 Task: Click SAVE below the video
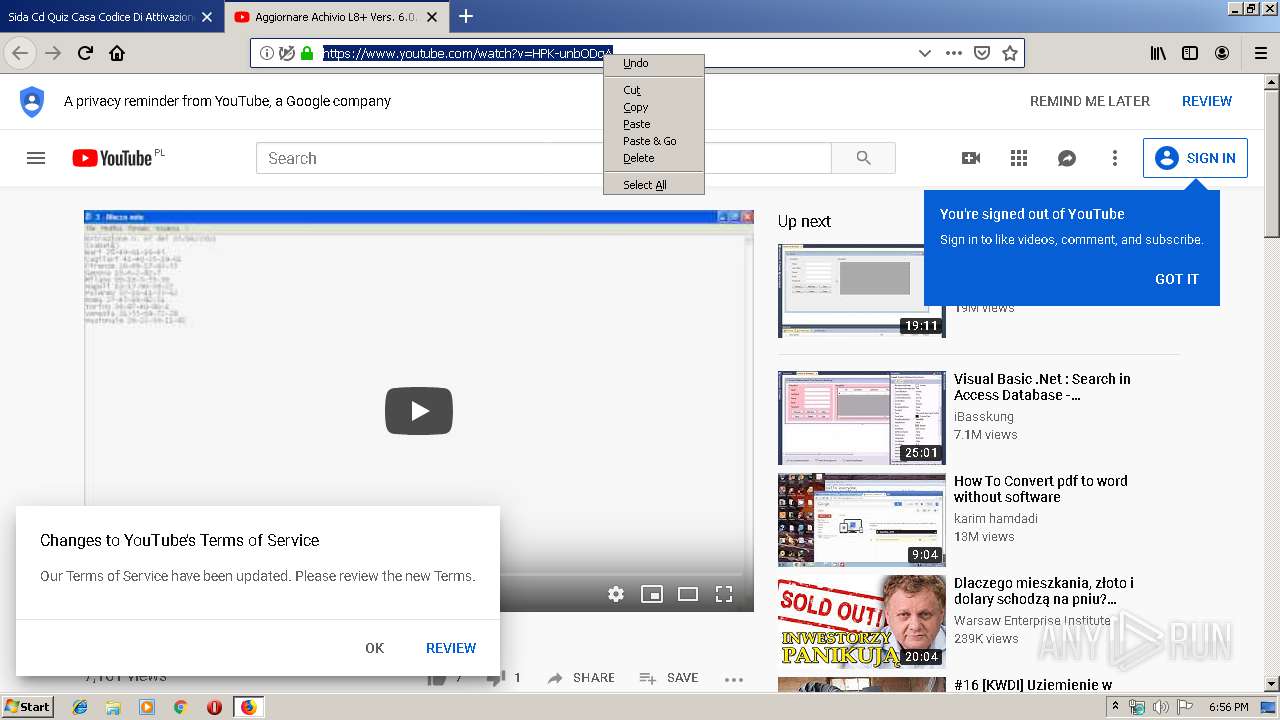point(669,678)
